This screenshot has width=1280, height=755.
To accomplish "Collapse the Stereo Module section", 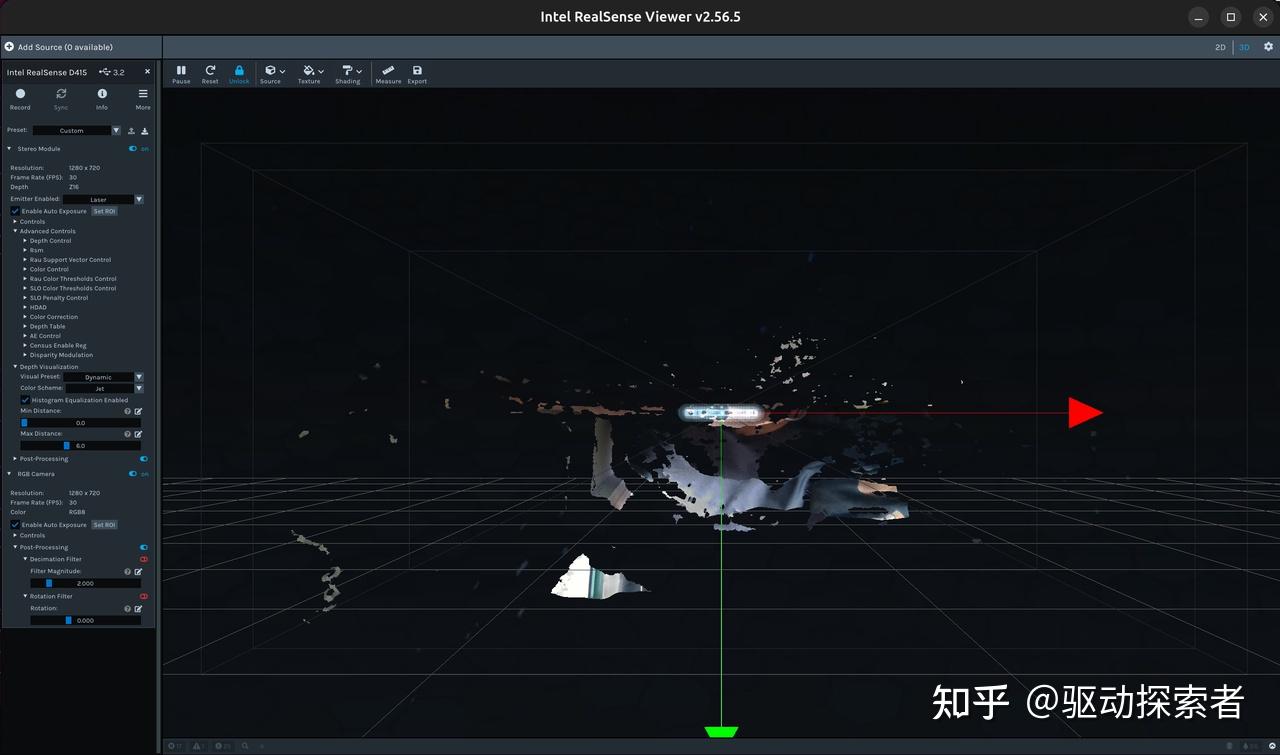I will click(x=9, y=149).
